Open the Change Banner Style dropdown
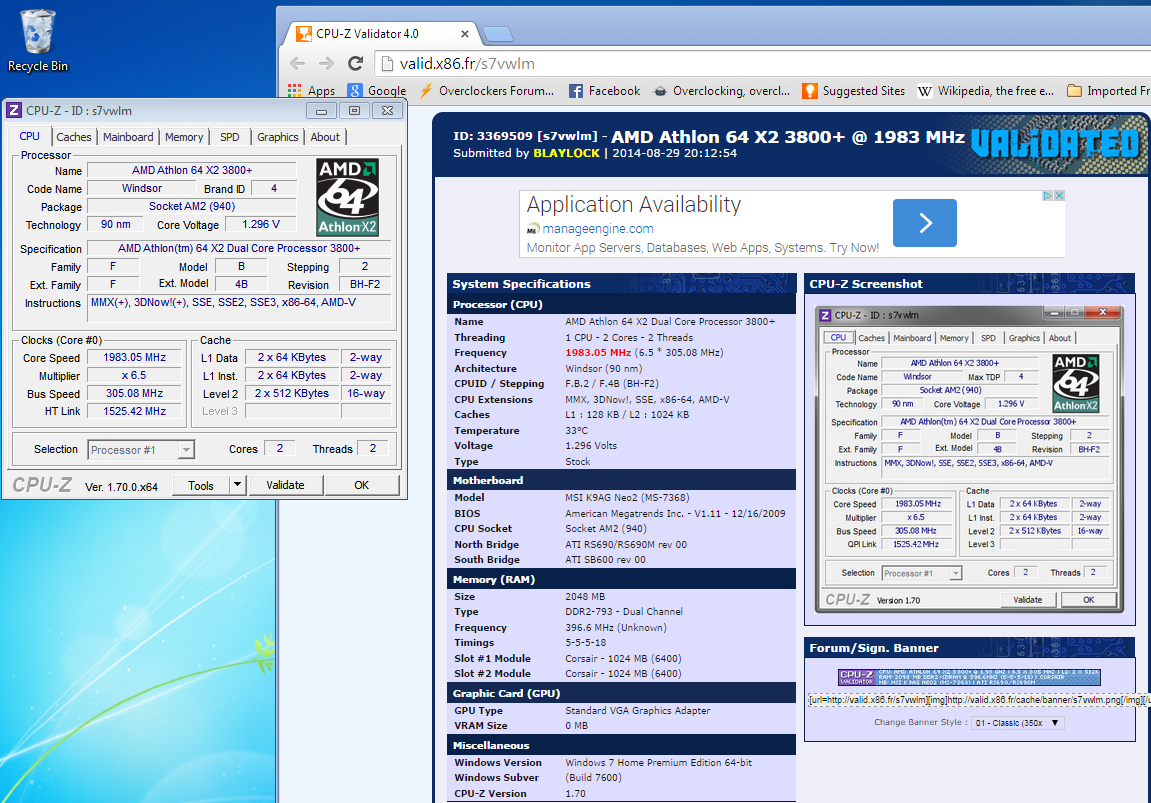1151x803 pixels. coord(1017,723)
